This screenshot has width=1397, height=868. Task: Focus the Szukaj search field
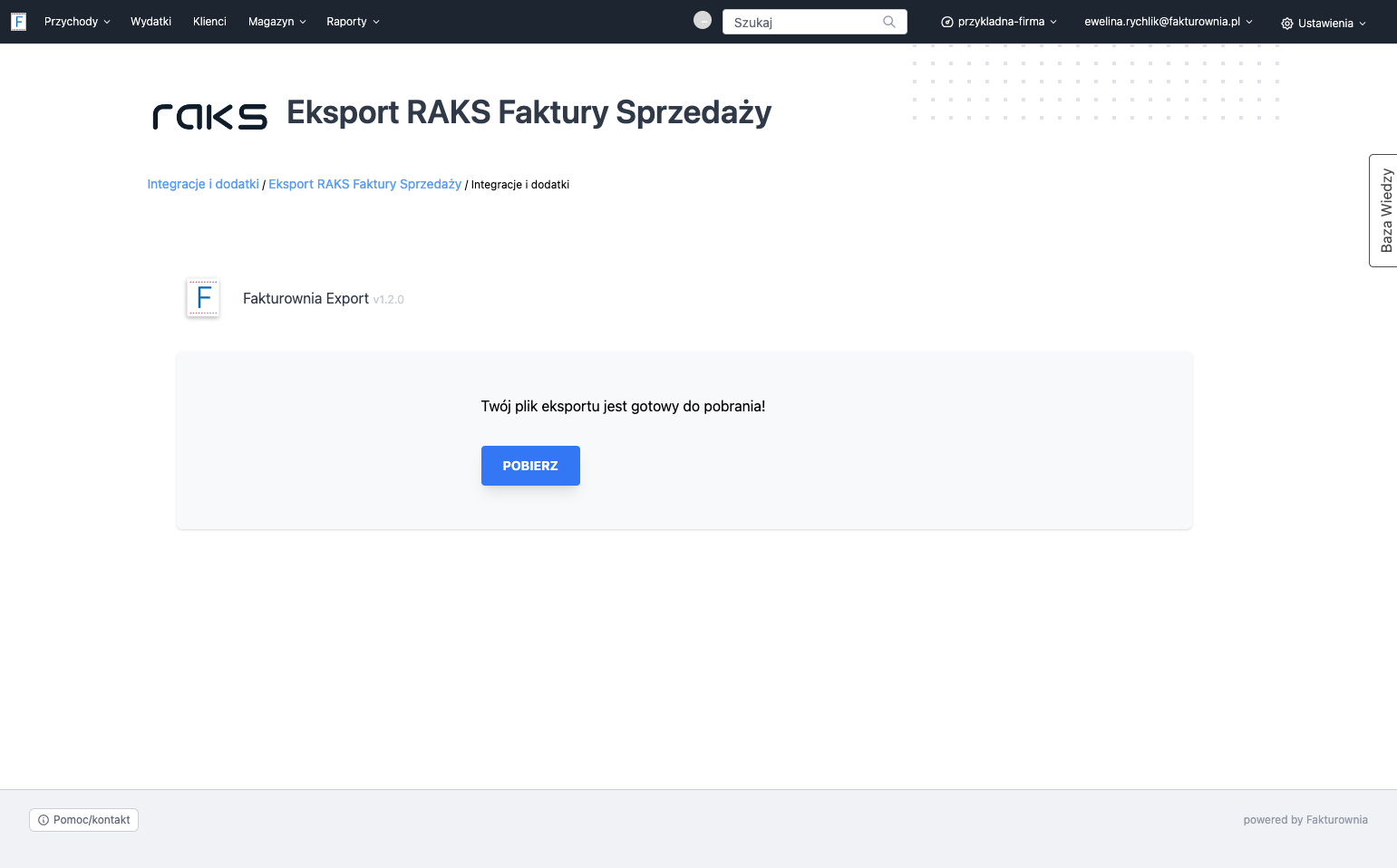814,22
